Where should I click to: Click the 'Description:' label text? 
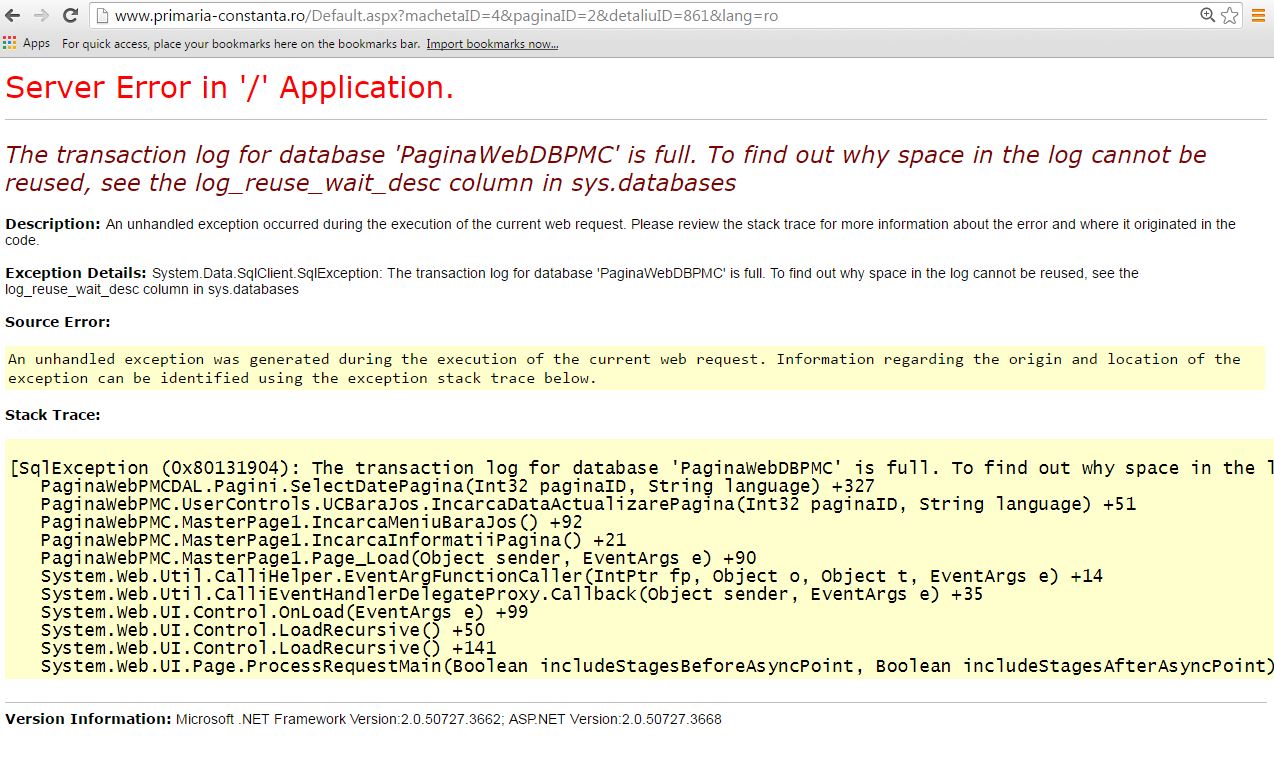[53, 224]
